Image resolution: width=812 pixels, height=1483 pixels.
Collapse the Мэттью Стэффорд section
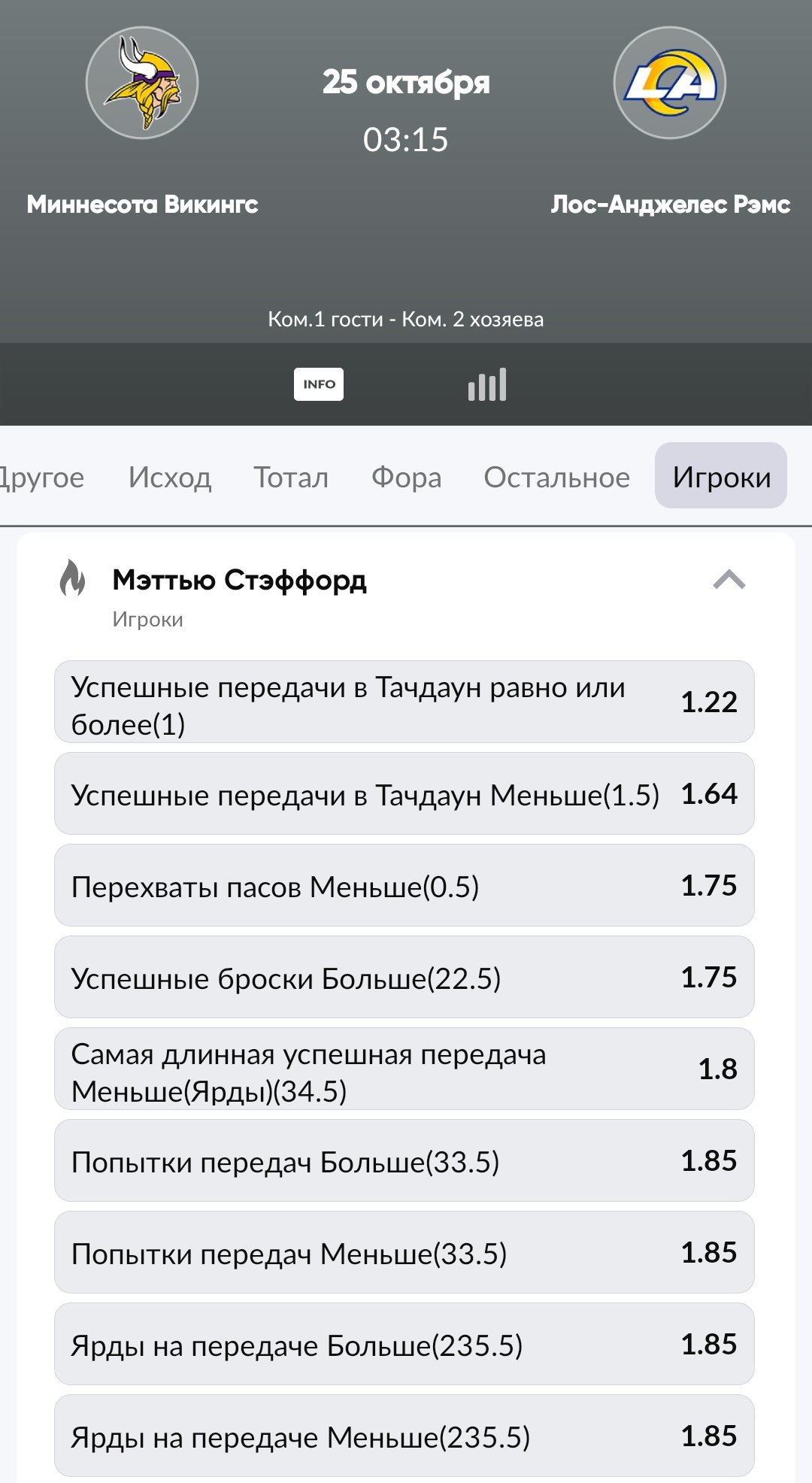click(729, 580)
